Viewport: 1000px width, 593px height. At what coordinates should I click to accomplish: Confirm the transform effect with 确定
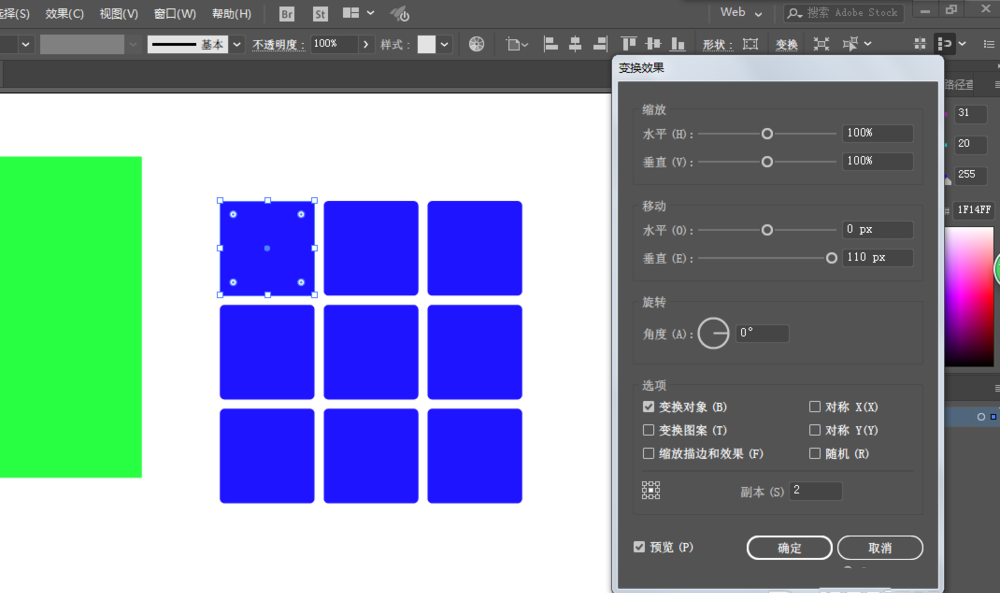[x=789, y=548]
